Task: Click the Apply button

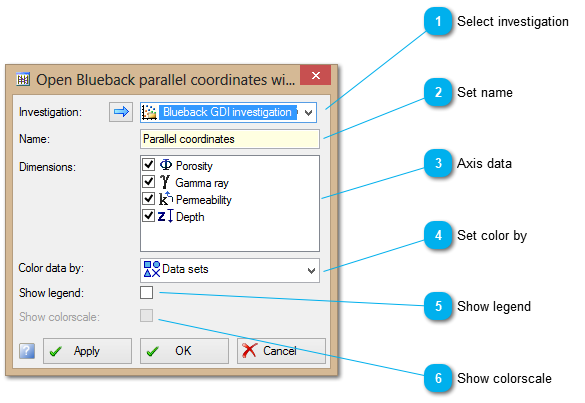Action: (87, 351)
